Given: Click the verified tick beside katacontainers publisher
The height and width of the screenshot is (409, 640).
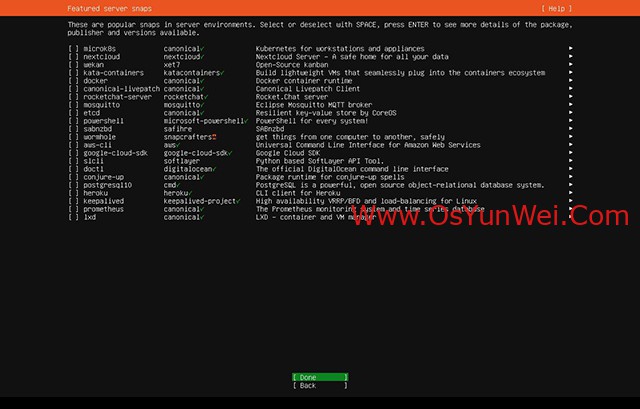Looking at the screenshot, I should click(222, 73).
